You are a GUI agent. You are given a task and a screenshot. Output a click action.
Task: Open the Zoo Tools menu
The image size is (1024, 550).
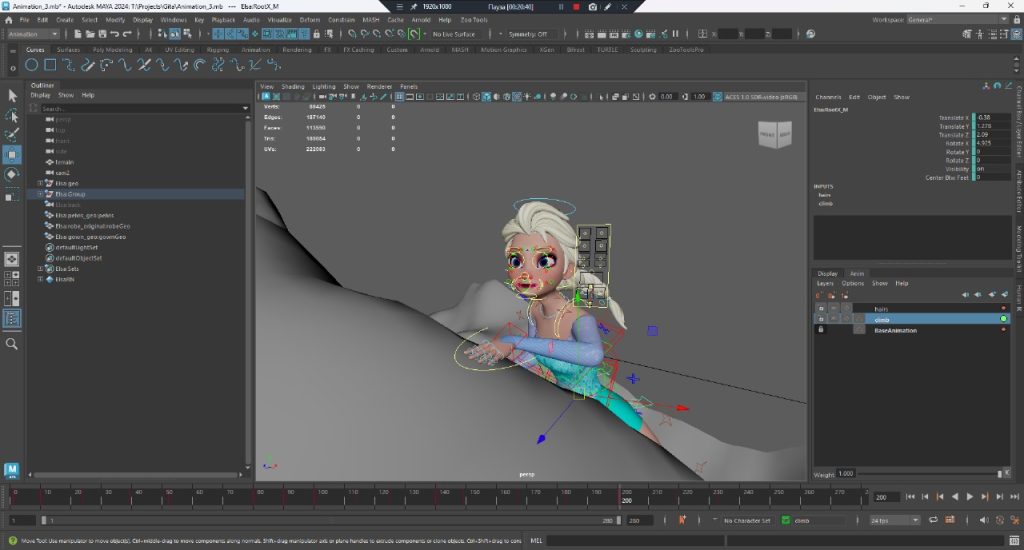(474, 20)
